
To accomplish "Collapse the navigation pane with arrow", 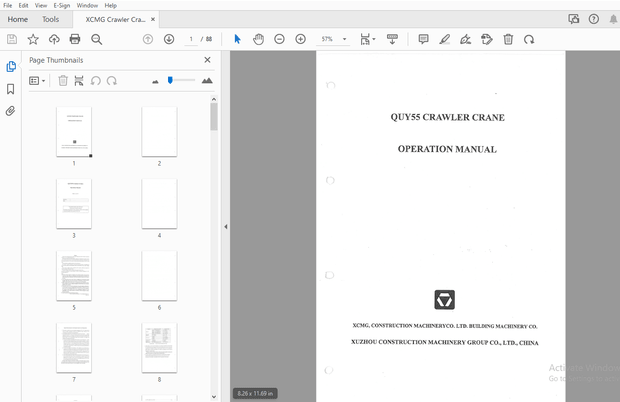I will point(226,226).
